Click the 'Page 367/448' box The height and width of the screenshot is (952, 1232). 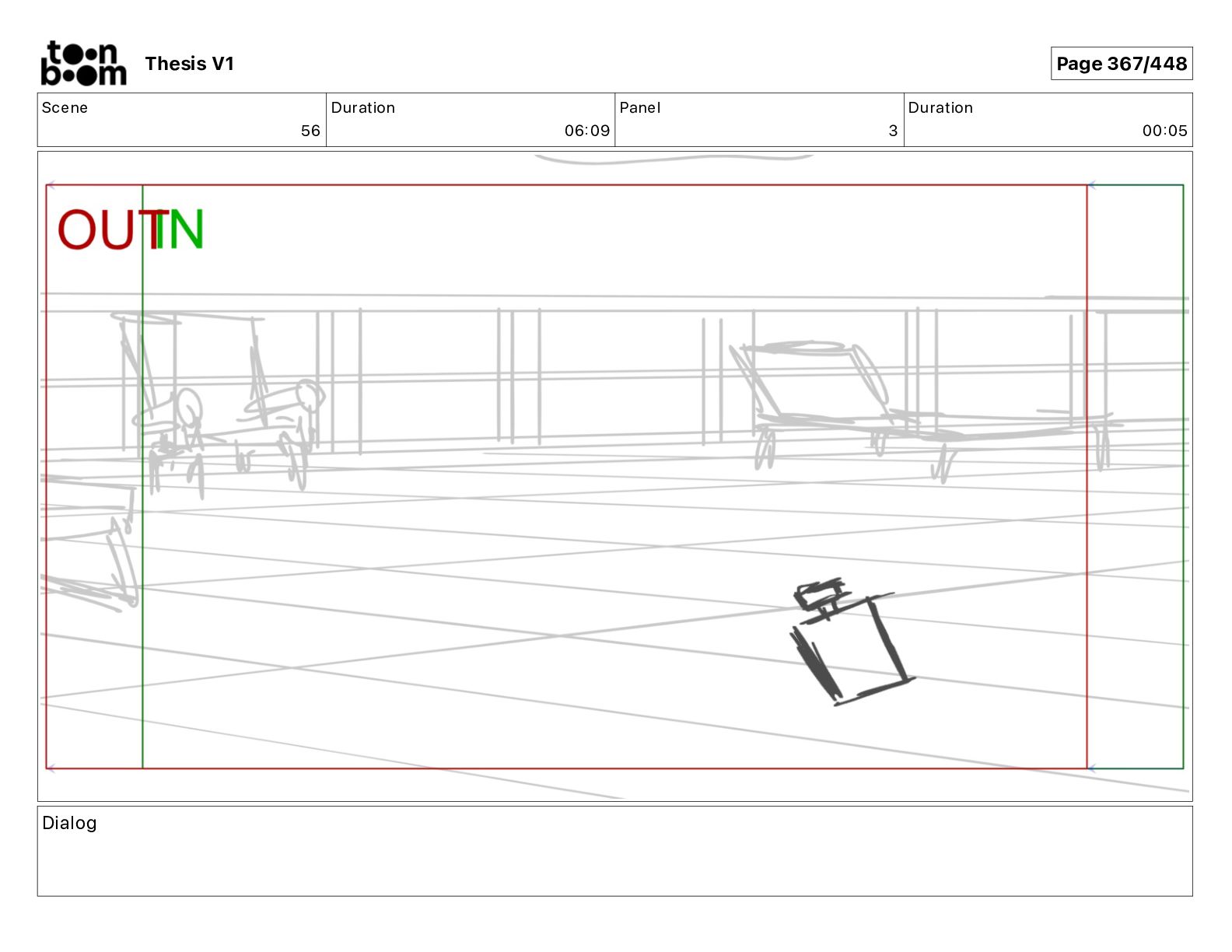(x=1121, y=64)
